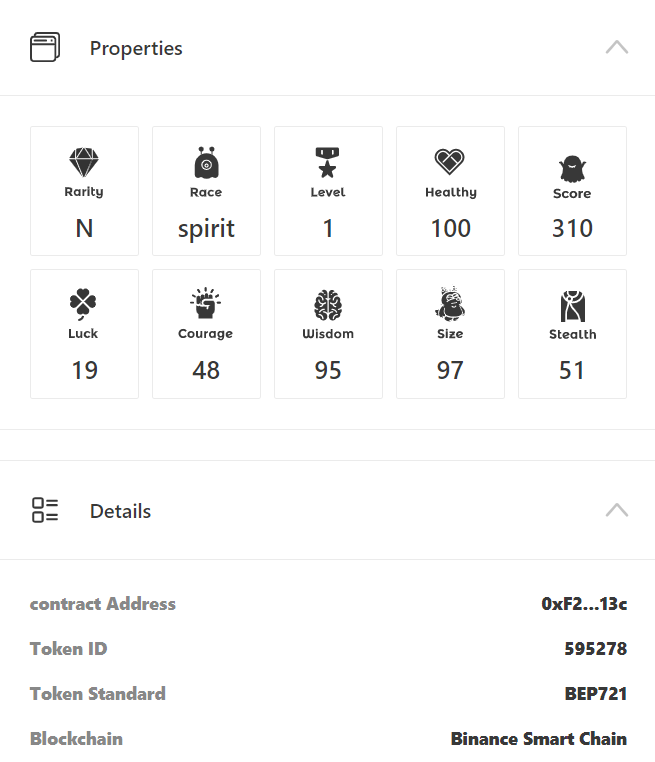
Task: Click the Wisdom brain icon
Action: pos(328,304)
